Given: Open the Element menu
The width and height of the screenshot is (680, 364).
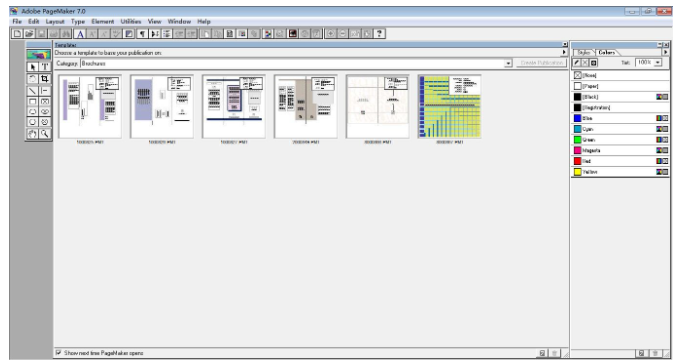Looking at the screenshot, I should (103, 21).
